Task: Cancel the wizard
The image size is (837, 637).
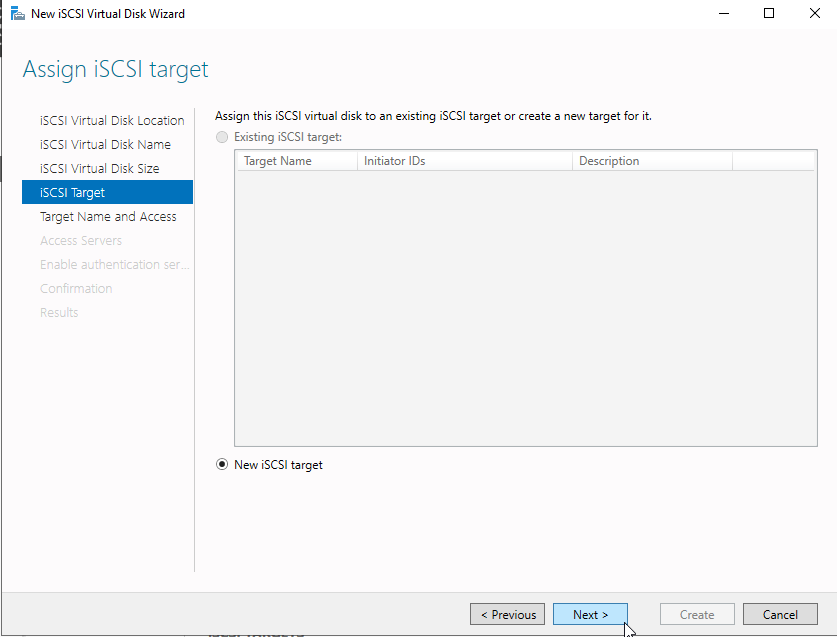Action: pyautogui.click(x=780, y=615)
